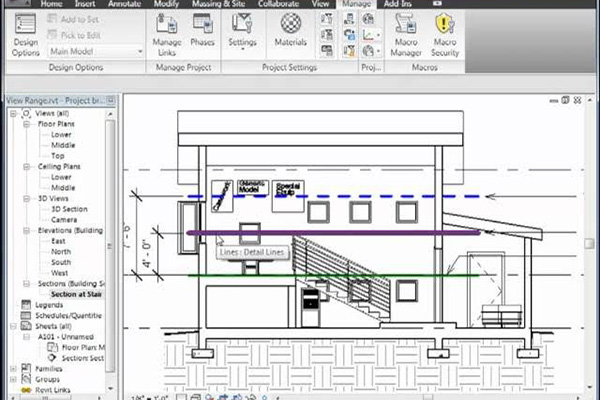The image size is (600, 400).
Task: Switch to the Modify ribbon tab
Action: click(166, 4)
